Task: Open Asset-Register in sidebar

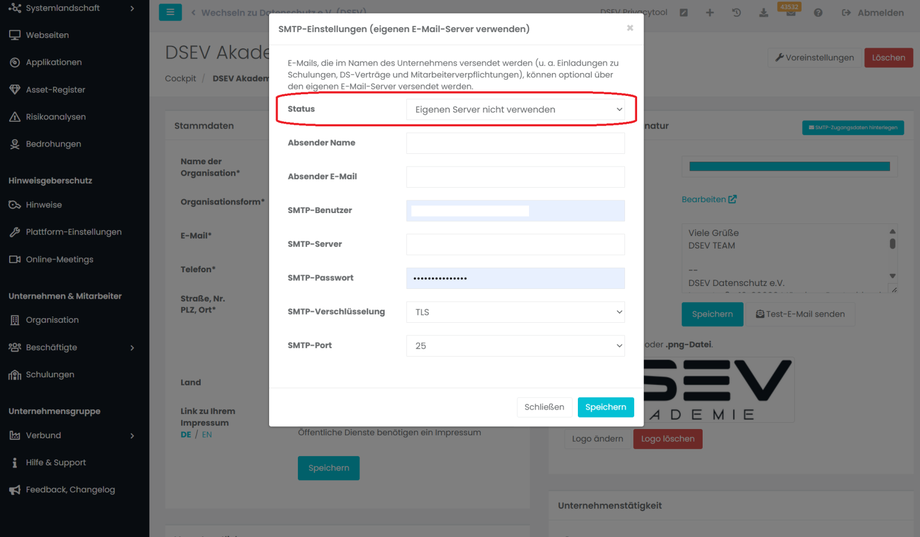Action: pyautogui.click(x=55, y=90)
